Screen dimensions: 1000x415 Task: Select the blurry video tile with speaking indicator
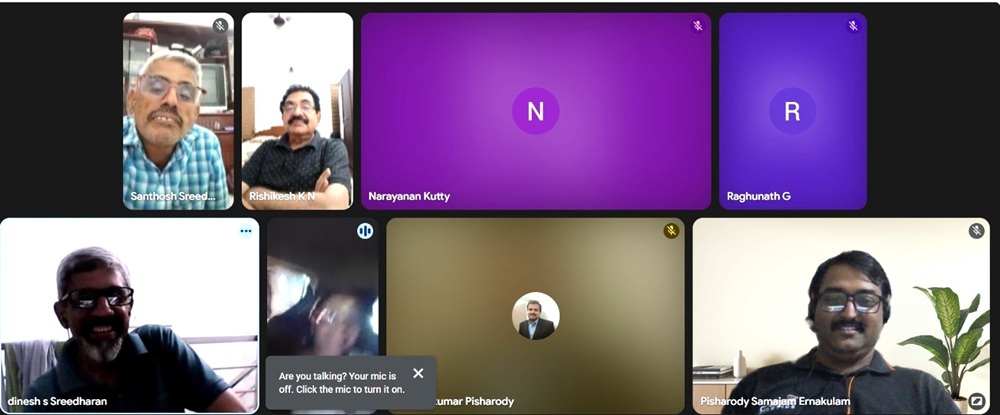click(x=323, y=316)
